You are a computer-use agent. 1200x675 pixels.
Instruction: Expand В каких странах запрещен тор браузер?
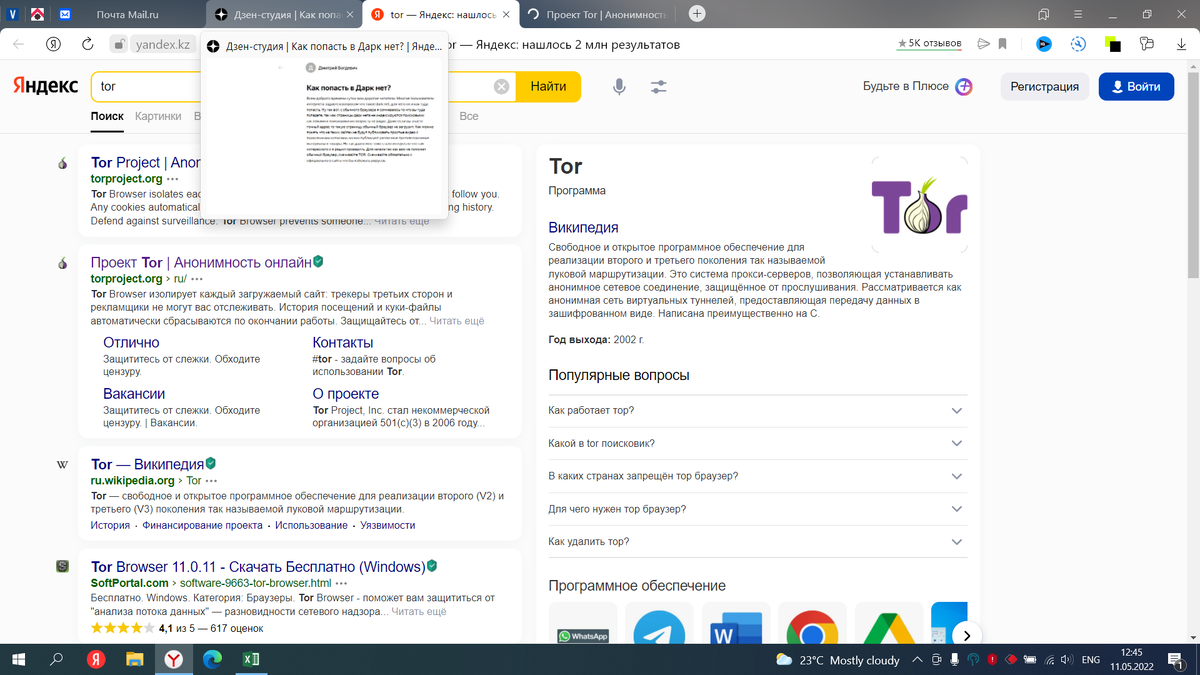coord(757,476)
